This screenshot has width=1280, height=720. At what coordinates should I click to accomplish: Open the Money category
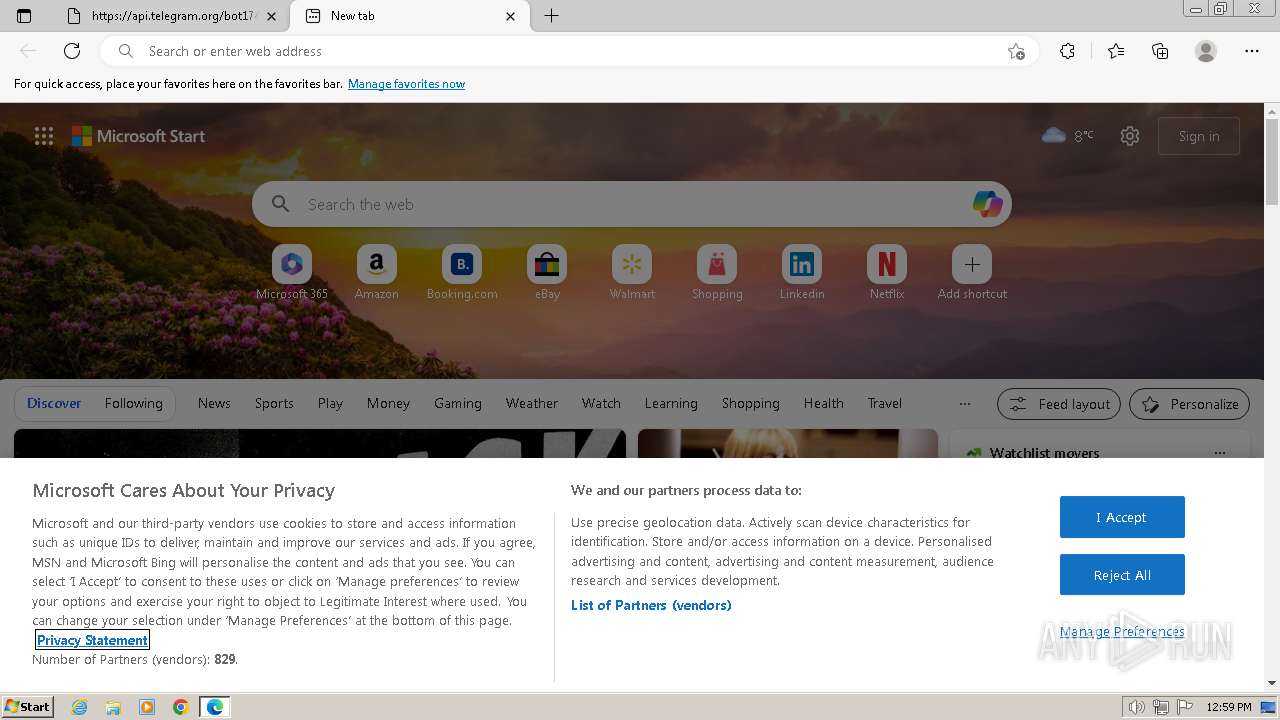(388, 403)
